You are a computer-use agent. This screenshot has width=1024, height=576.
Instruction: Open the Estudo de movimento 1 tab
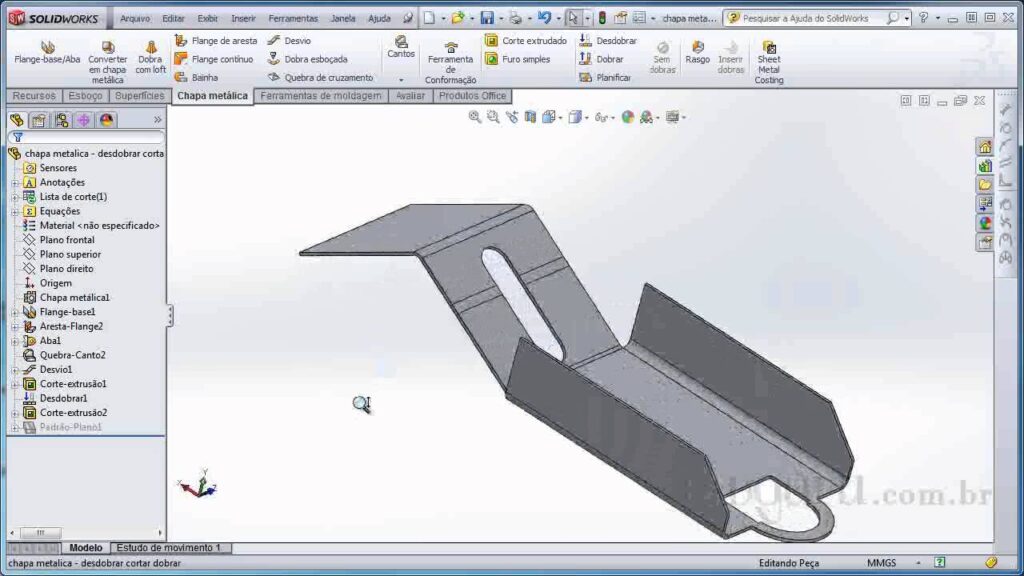coord(168,548)
